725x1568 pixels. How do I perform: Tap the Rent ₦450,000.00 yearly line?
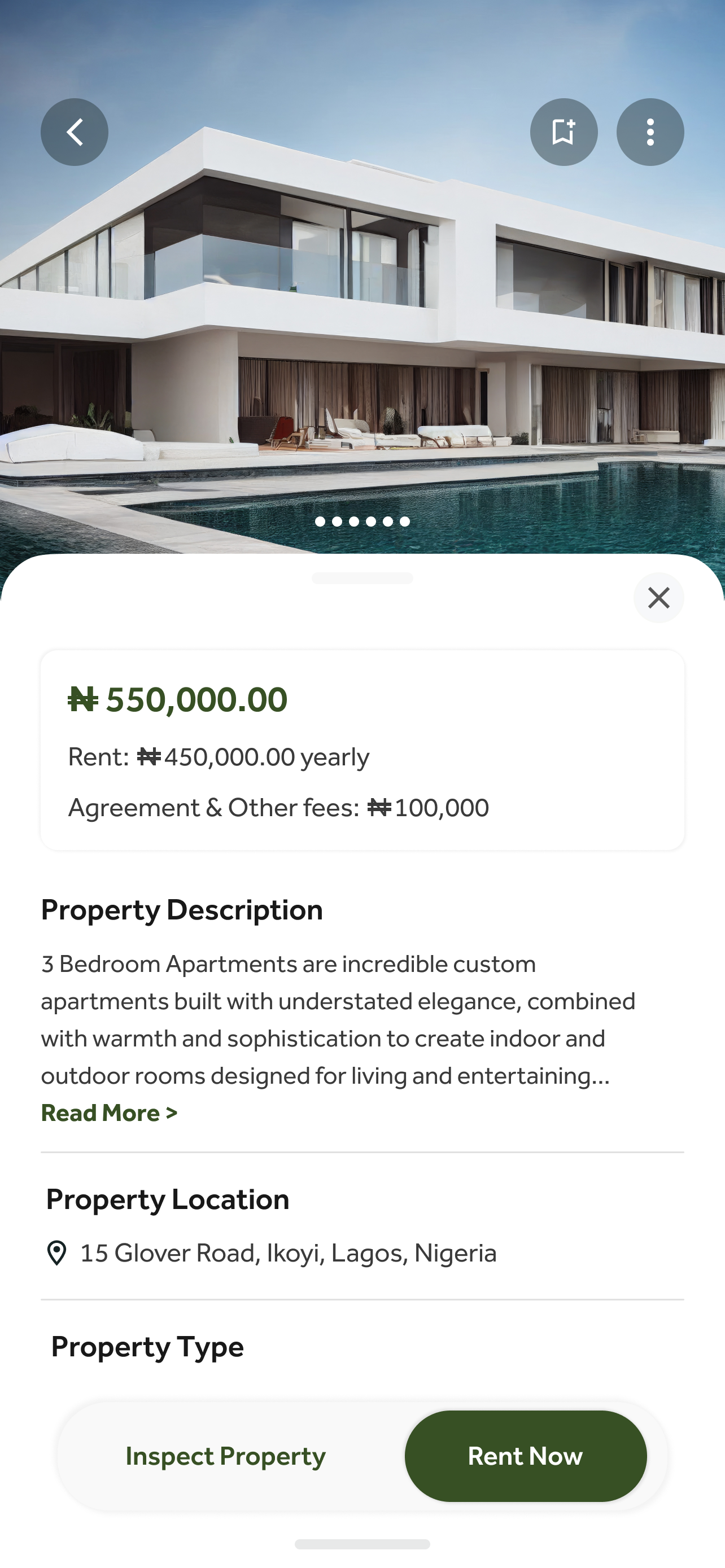tap(219, 757)
